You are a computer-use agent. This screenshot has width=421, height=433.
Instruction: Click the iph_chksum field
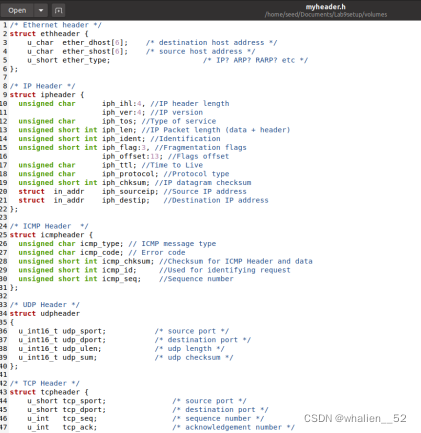point(126,182)
